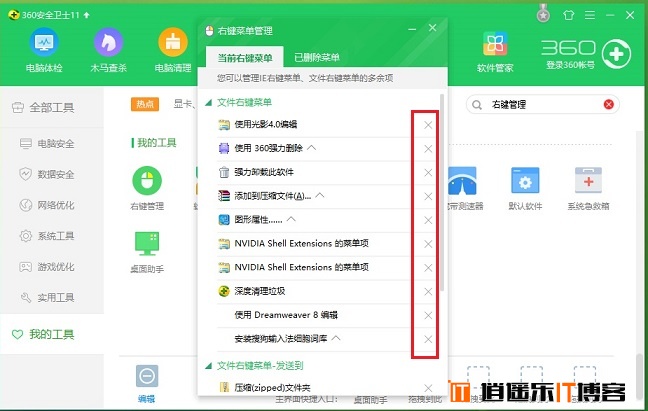Click 登录360帐号 login link
Viewport: 648px width, 411px height.
pyautogui.click(x=570, y=65)
